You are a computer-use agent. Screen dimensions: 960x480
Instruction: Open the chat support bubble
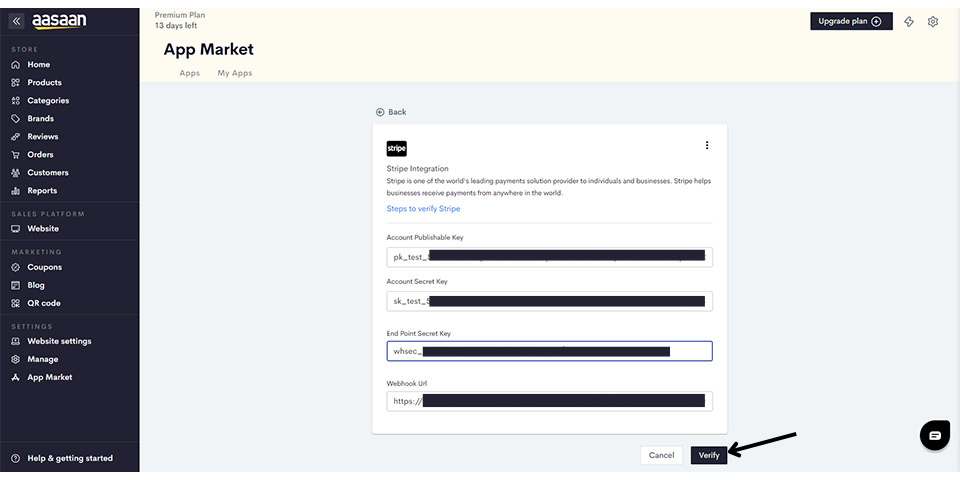coord(934,435)
